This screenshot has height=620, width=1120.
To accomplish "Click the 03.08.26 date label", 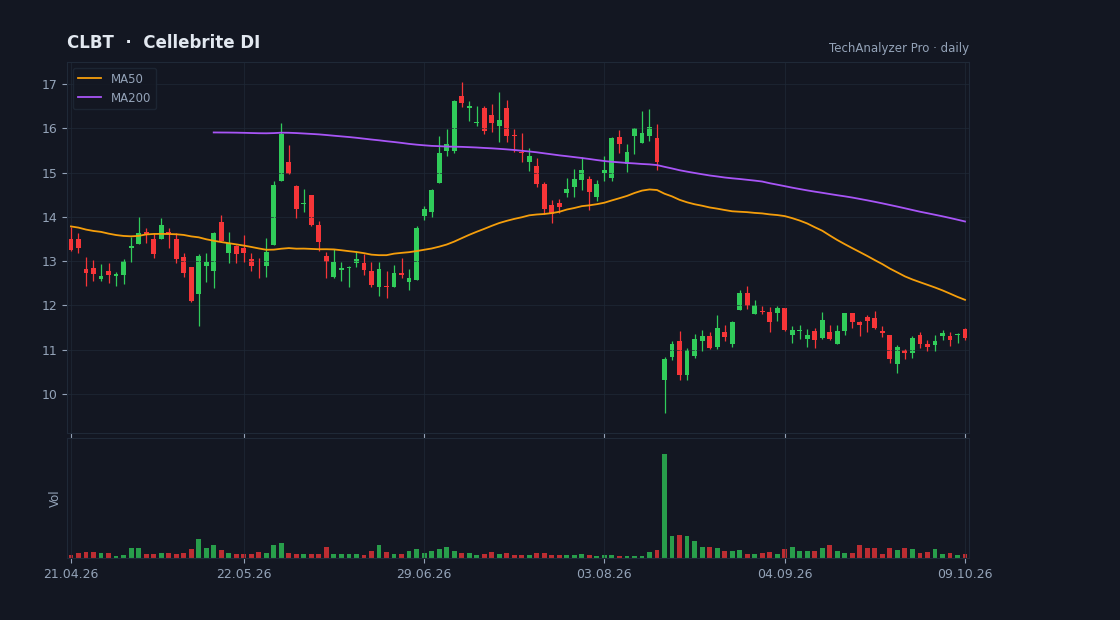I will (x=604, y=574).
